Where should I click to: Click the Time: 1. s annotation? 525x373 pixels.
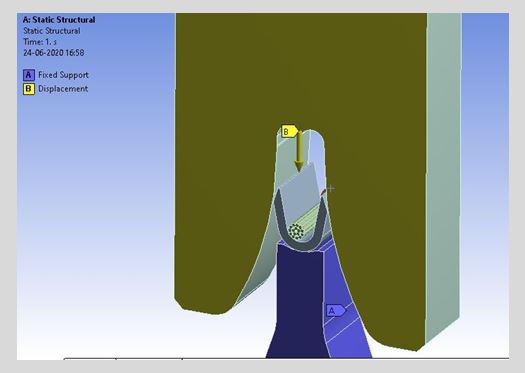pyautogui.click(x=40, y=42)
